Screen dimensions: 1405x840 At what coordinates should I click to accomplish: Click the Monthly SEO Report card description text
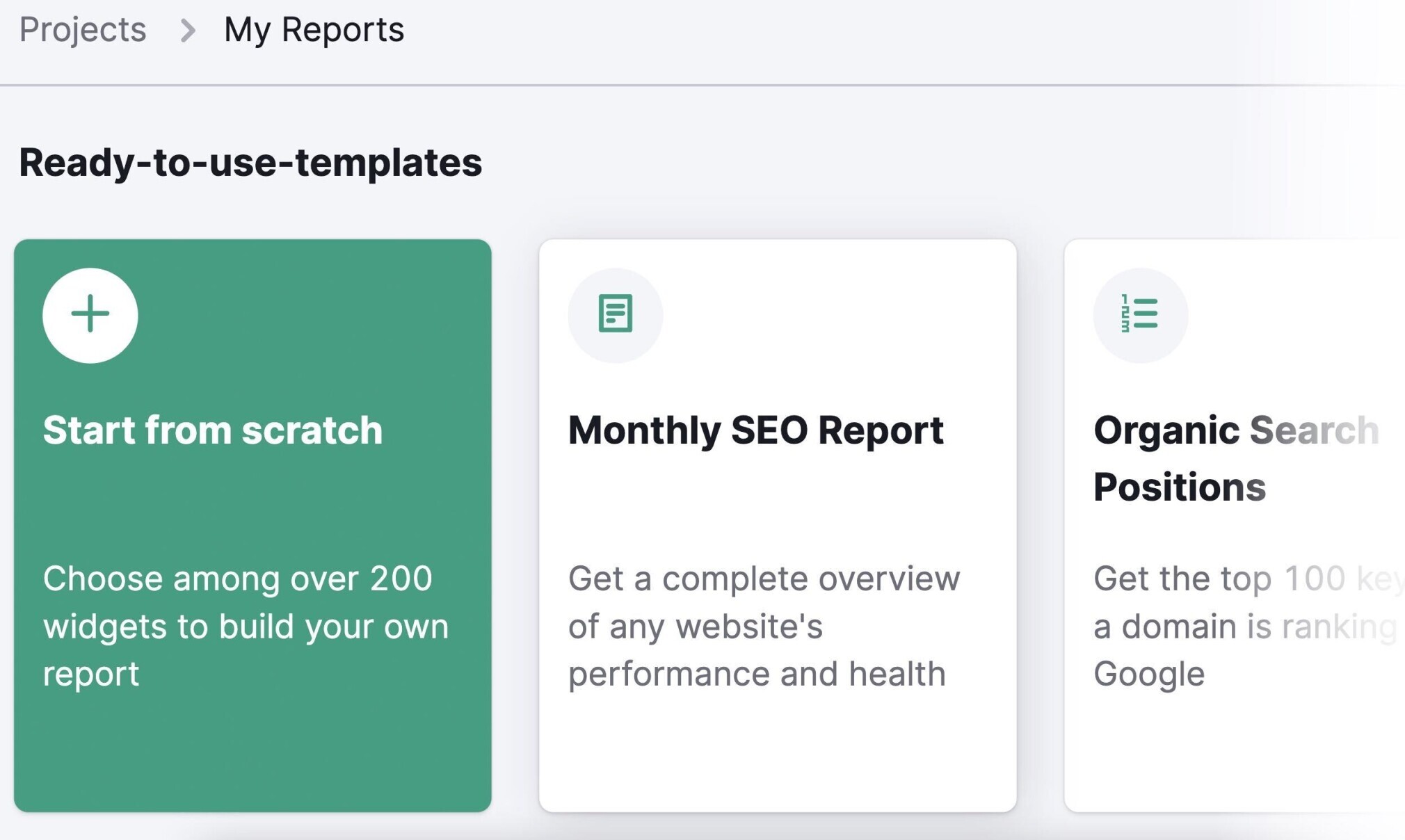coord(764,626)
